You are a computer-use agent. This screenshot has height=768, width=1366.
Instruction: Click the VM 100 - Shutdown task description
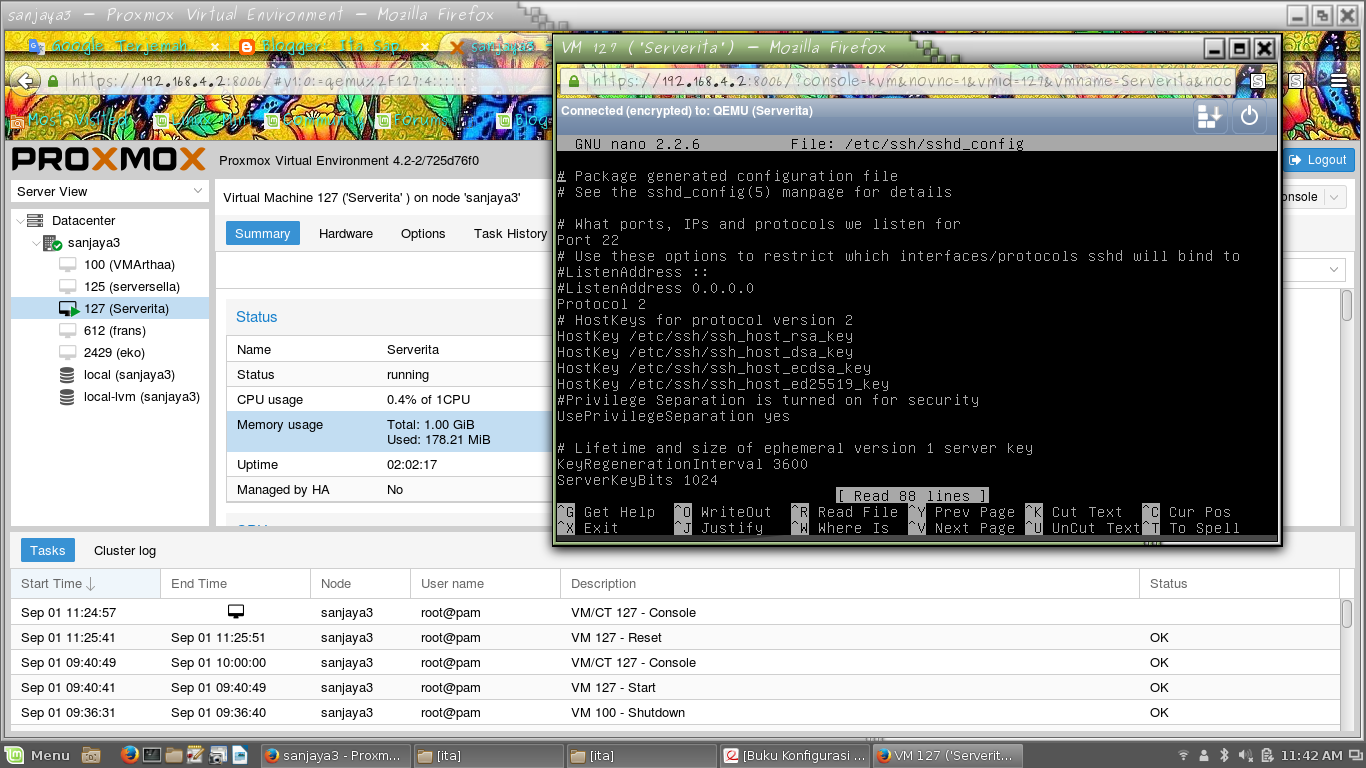coord(628,712)
